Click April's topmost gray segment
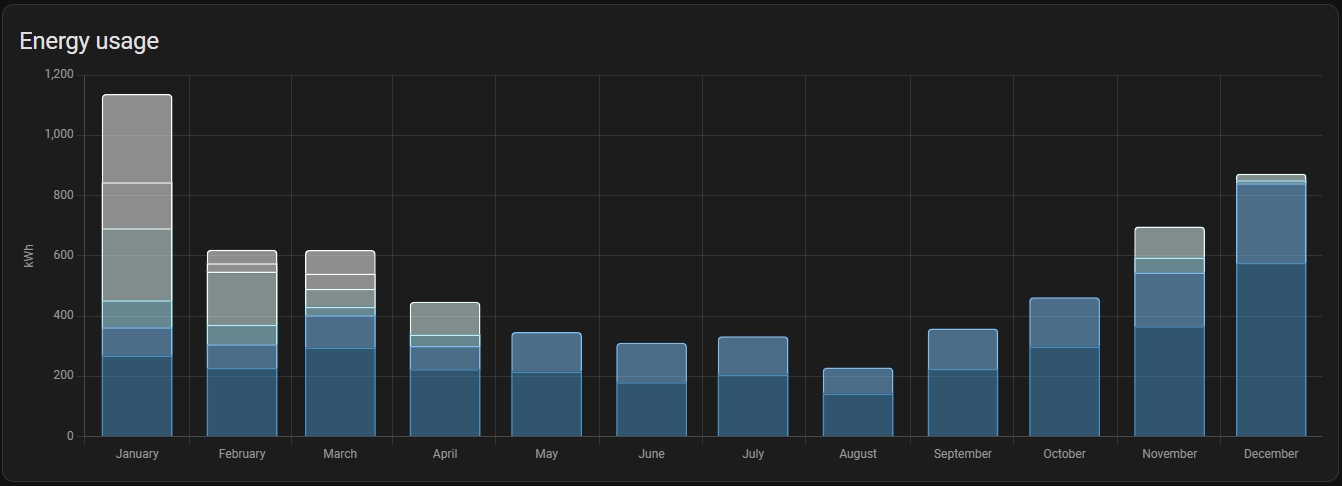The image size is (1342, 486). [x=445, y=318]
